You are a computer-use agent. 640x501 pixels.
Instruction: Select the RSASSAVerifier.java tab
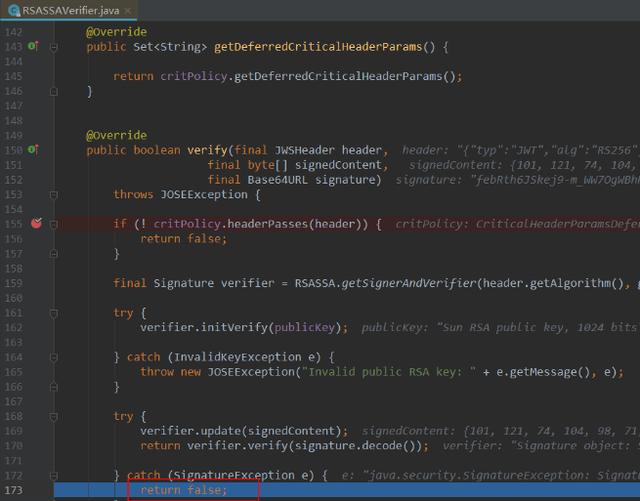pos(65,9)
